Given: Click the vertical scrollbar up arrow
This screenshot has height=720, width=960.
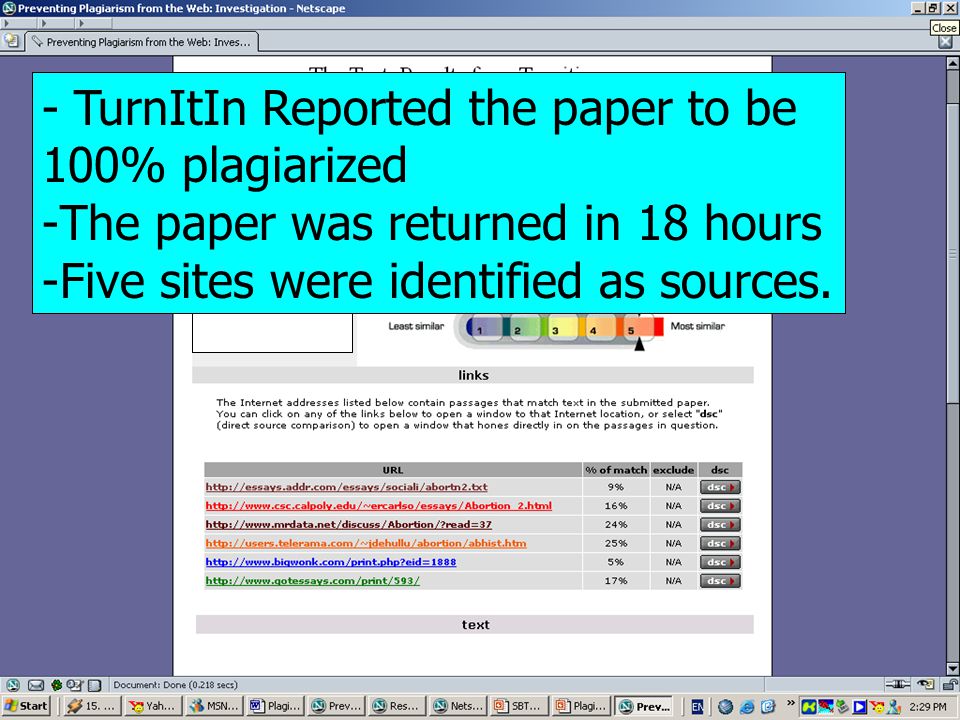Looking at the screenshot, I should (953, 62).
